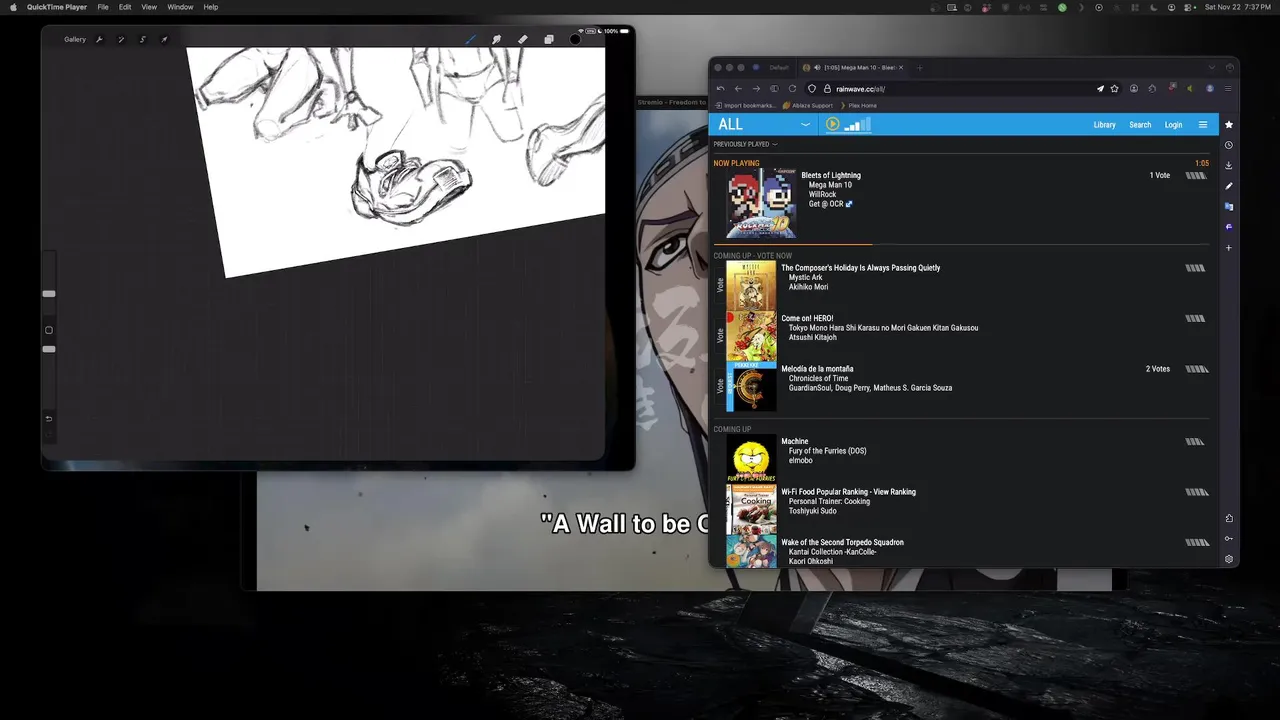This screenshot has height=720, width=1280.
Task: Select the Procreate Eraser tool
Action: click(523, 40)
